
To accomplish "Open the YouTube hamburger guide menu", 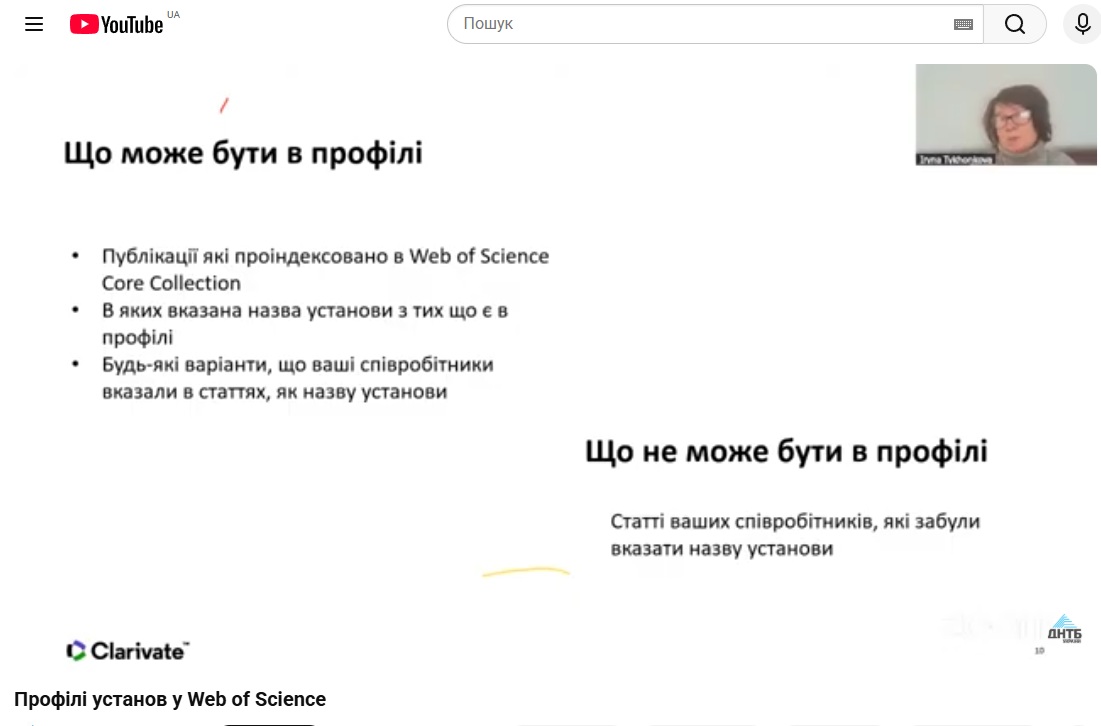I will coord(34,24).
